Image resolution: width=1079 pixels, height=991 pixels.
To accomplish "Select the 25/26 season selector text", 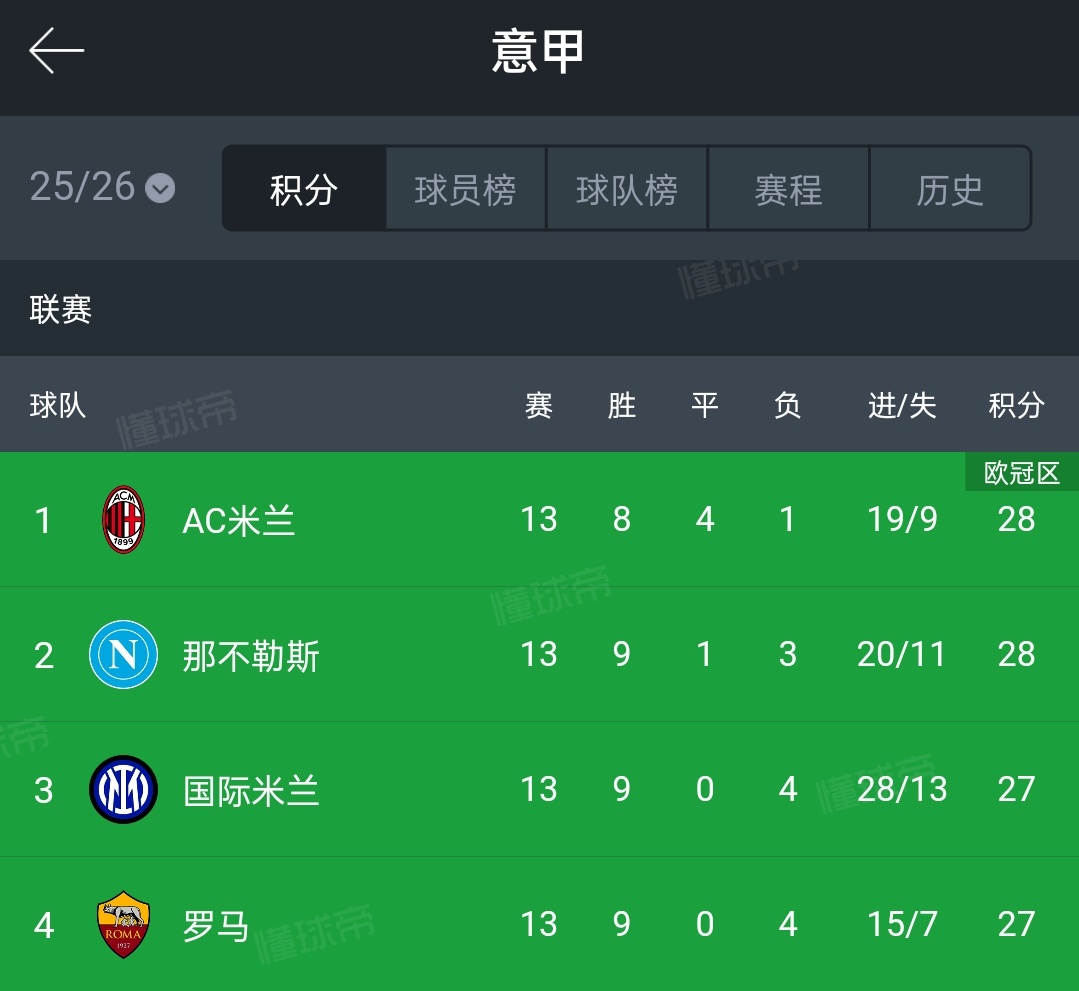I will [x=82, y=187].
